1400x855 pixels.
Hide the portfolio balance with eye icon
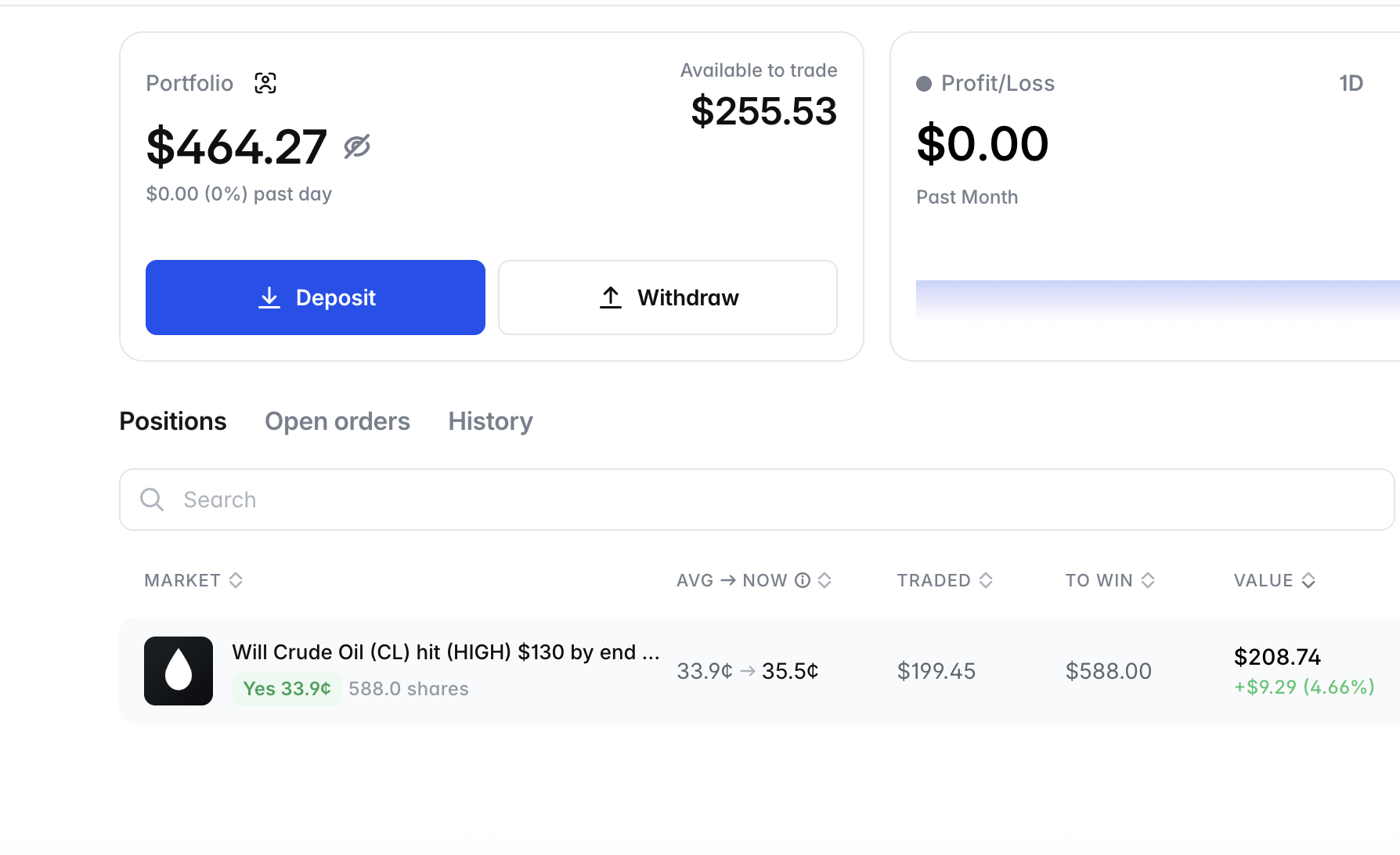click(x=357, y=146)
